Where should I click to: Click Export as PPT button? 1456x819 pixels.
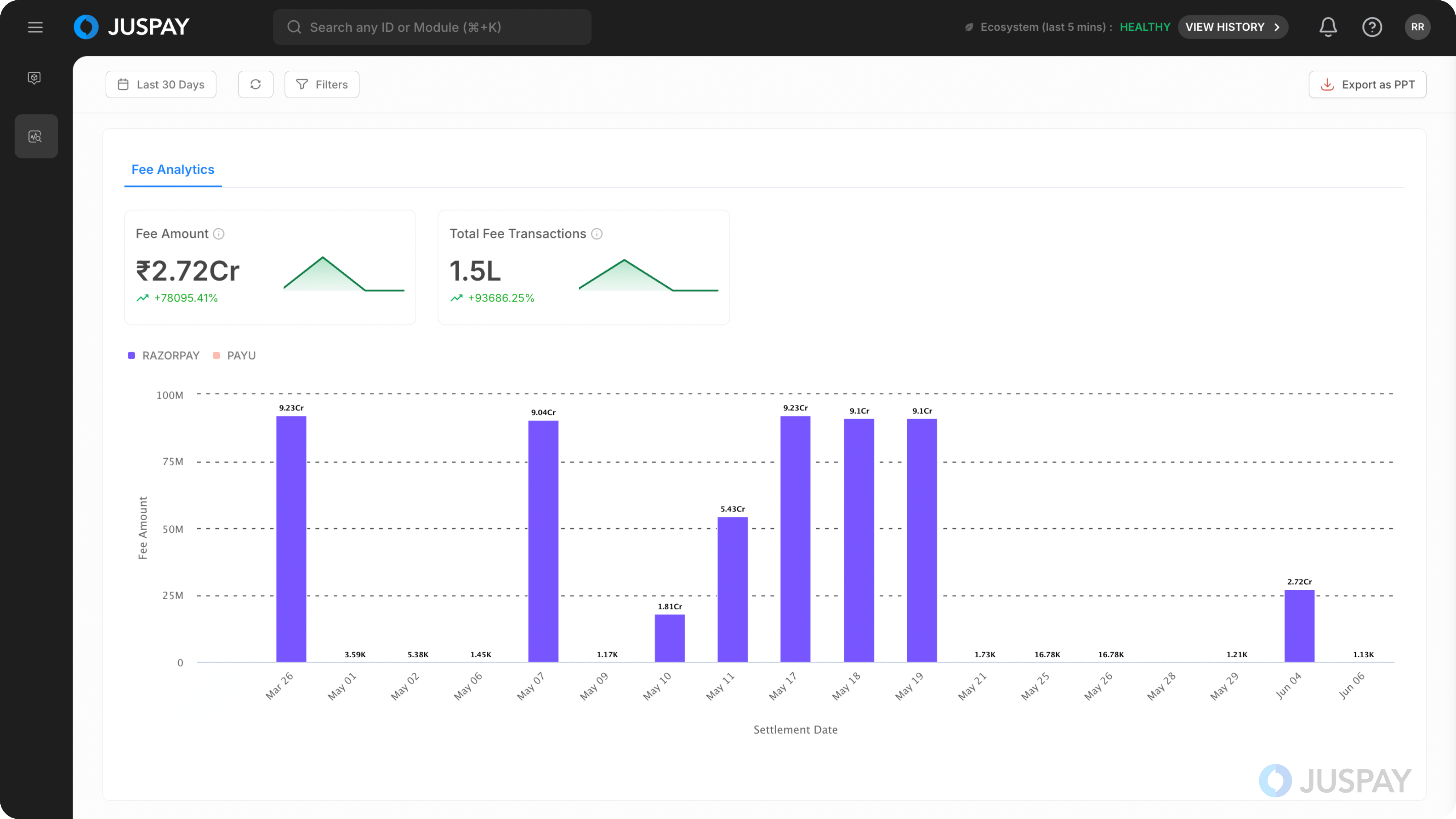pyautogui.click(x=1367, y=84)
